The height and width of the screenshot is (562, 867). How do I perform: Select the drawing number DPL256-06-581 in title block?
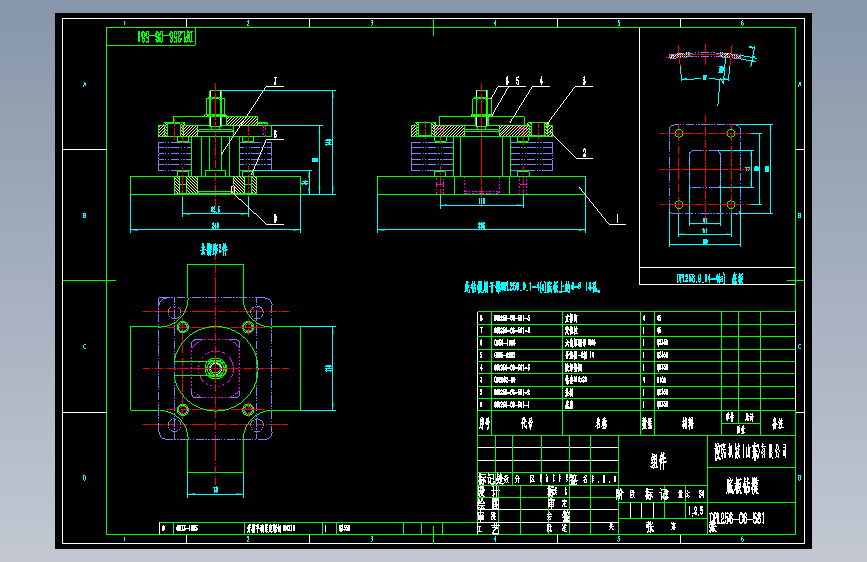[x=737, y=519]
